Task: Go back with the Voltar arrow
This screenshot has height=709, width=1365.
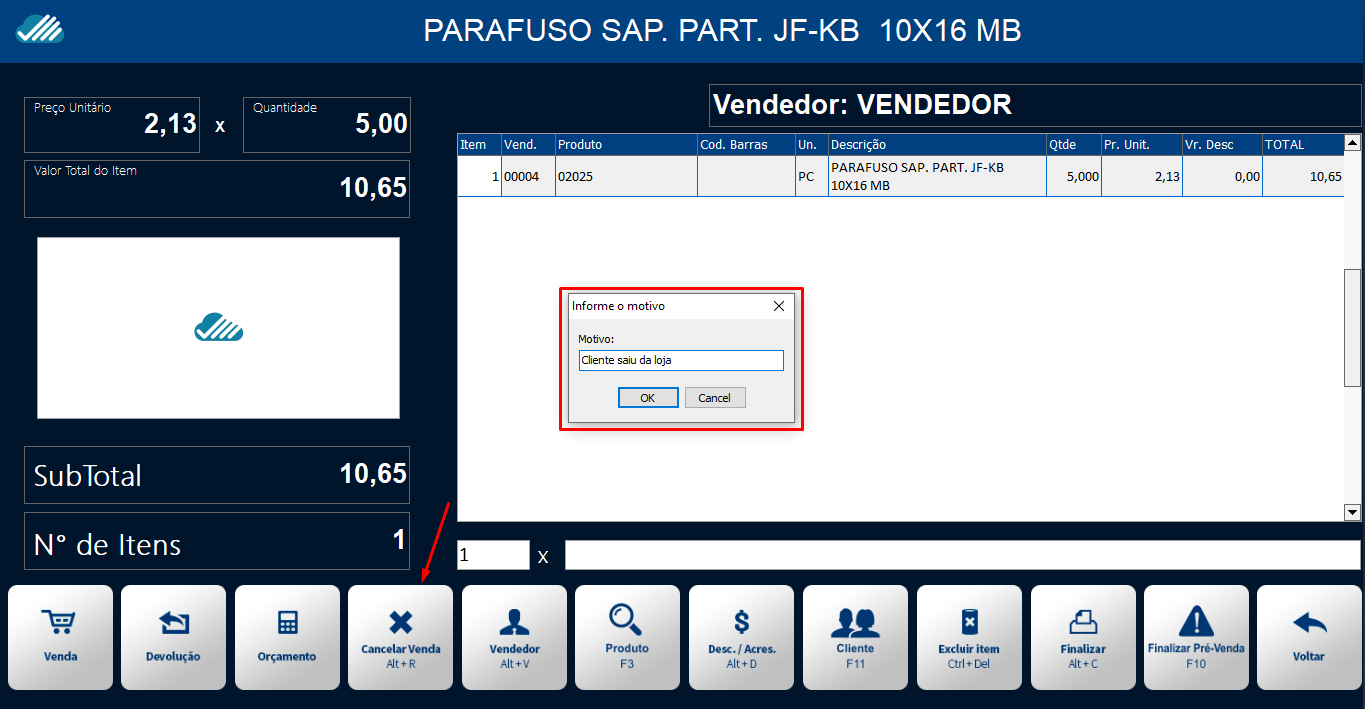Action: click(x=1309, y=624)
